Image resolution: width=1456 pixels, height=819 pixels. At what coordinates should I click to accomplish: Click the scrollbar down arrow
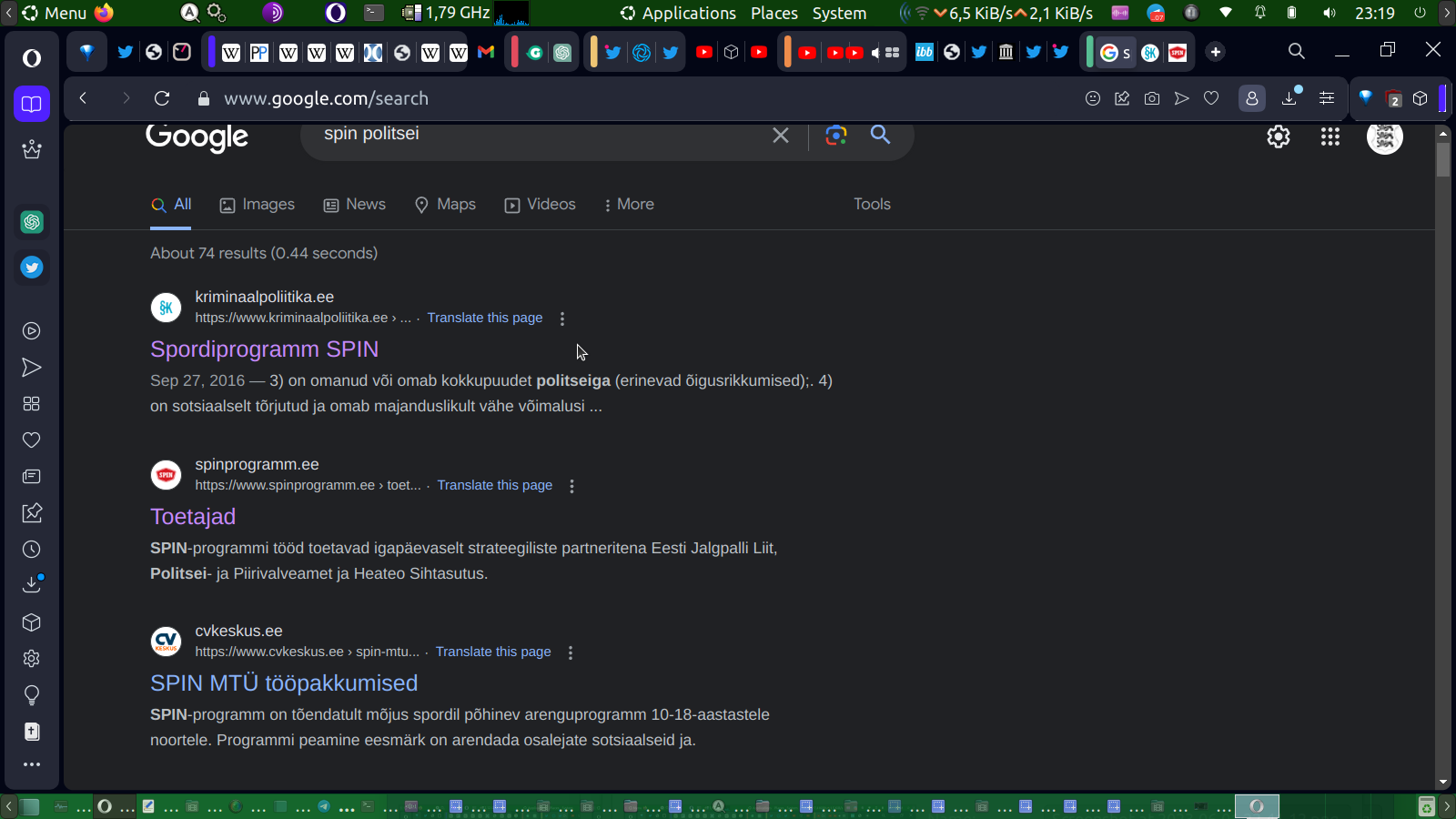1443,782
